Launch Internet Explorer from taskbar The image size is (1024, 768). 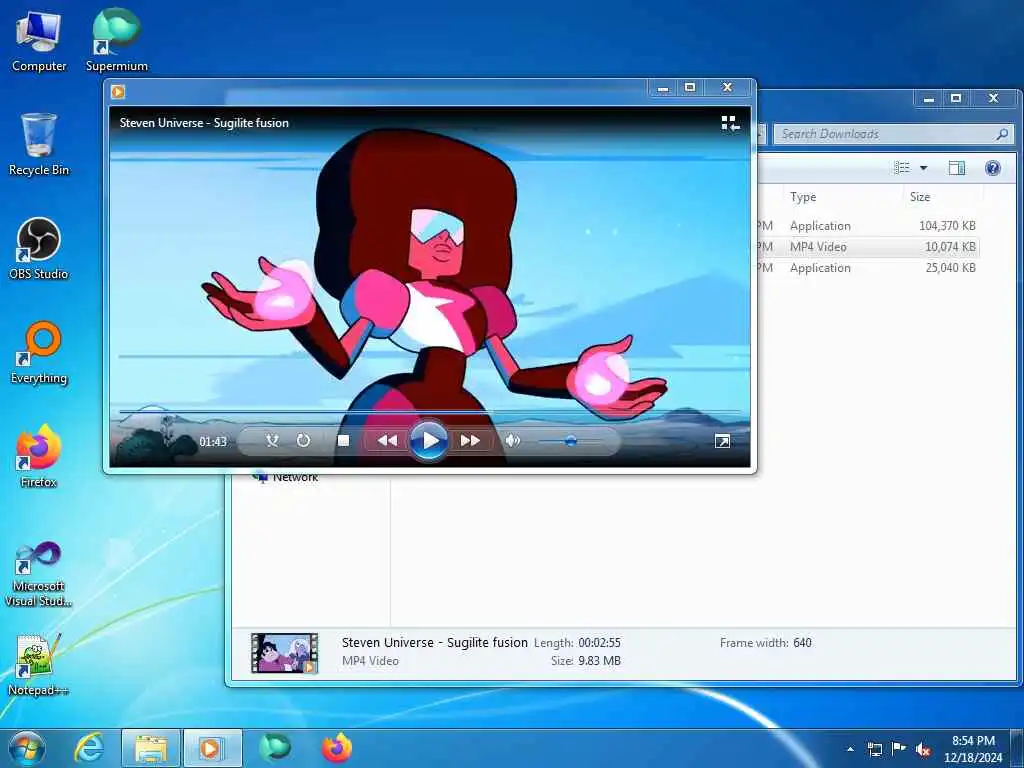(89, 748)
